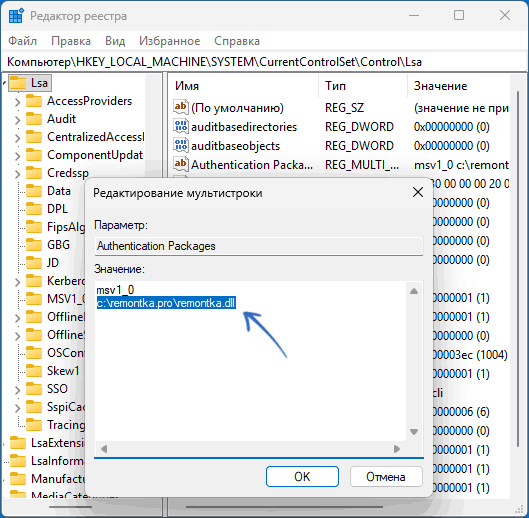The image size is (529, 518).
Task: Open the Избранное menu
Action: 170,41
